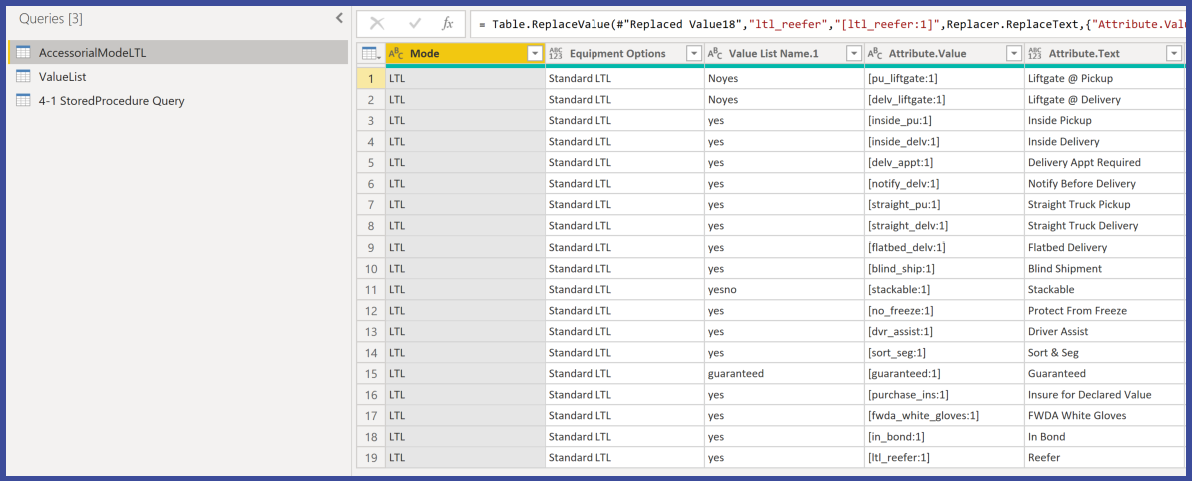Click the Attribute.Value data type icon
The image size is (1192, 482).
pyautogui.click(x=875, y=53)
